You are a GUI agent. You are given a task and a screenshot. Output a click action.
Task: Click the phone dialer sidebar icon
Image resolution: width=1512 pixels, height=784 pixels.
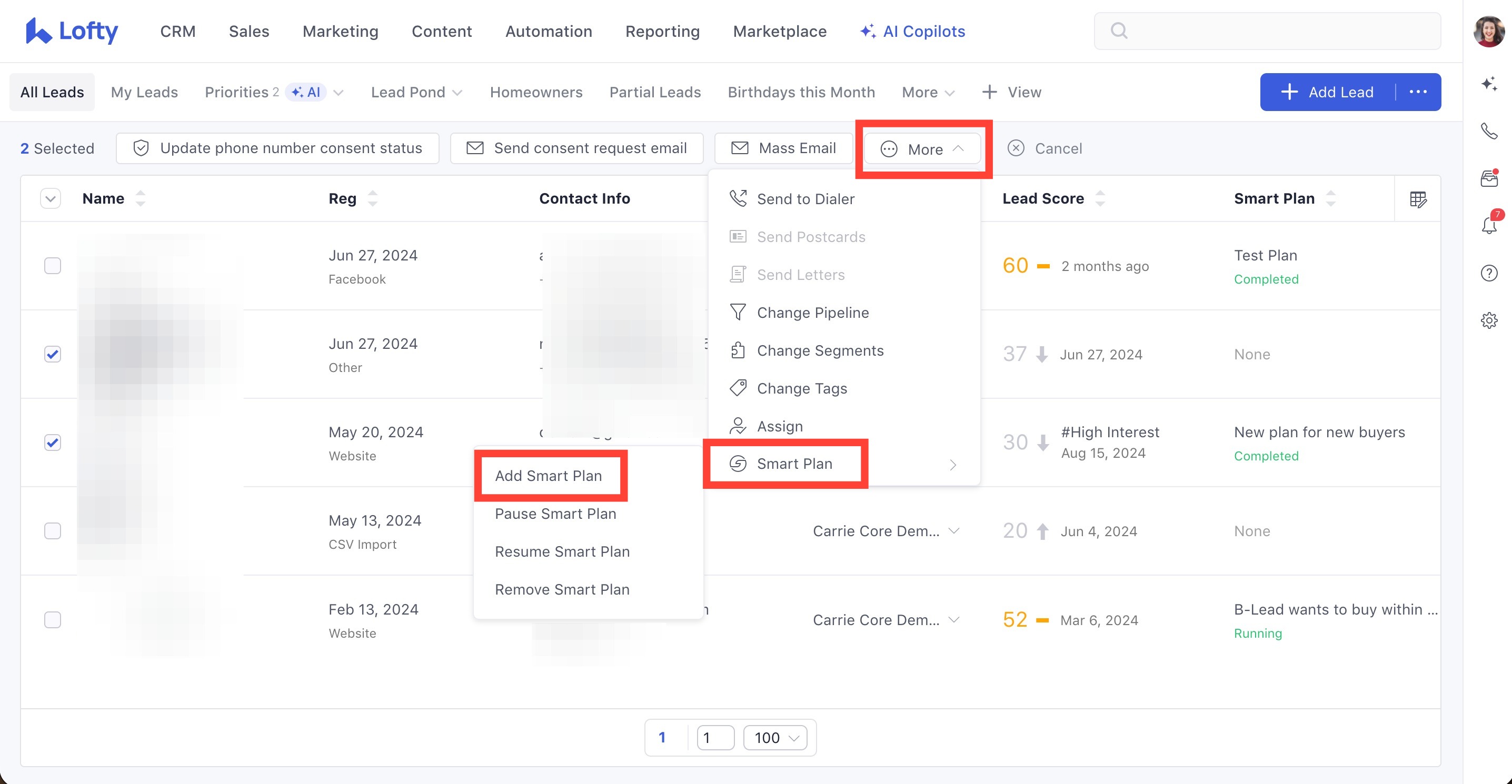tap(1488, 130)
